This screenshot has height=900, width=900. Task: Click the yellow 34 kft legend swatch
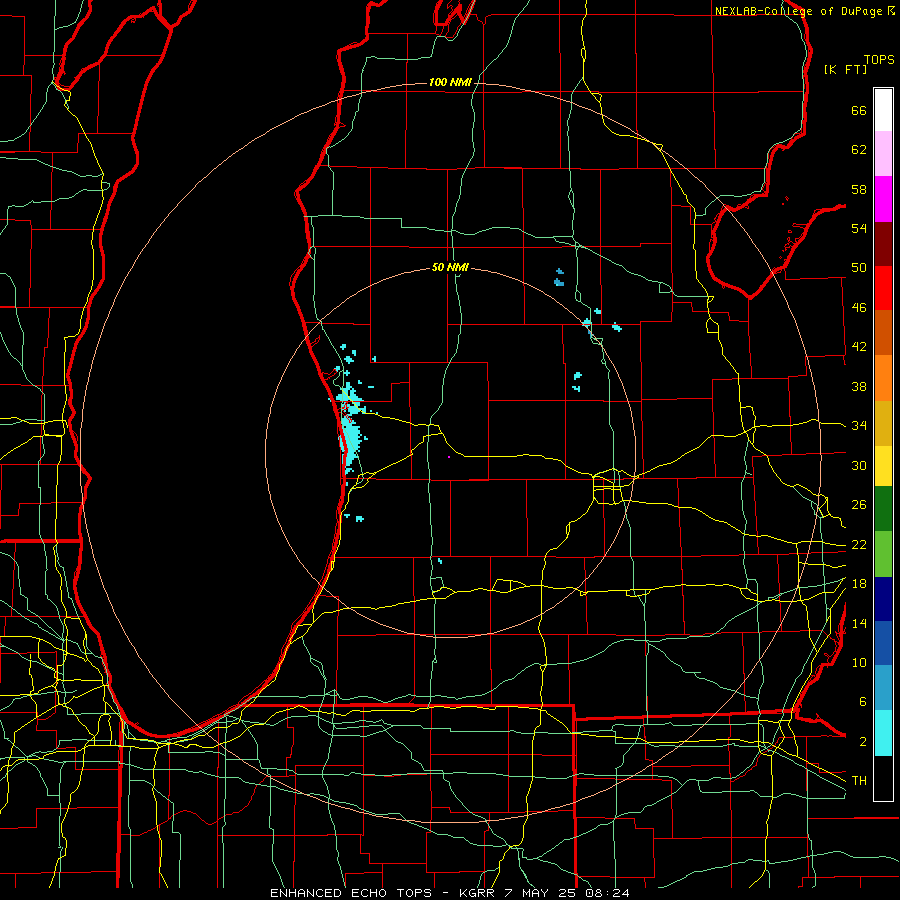(x=883, y=466)
